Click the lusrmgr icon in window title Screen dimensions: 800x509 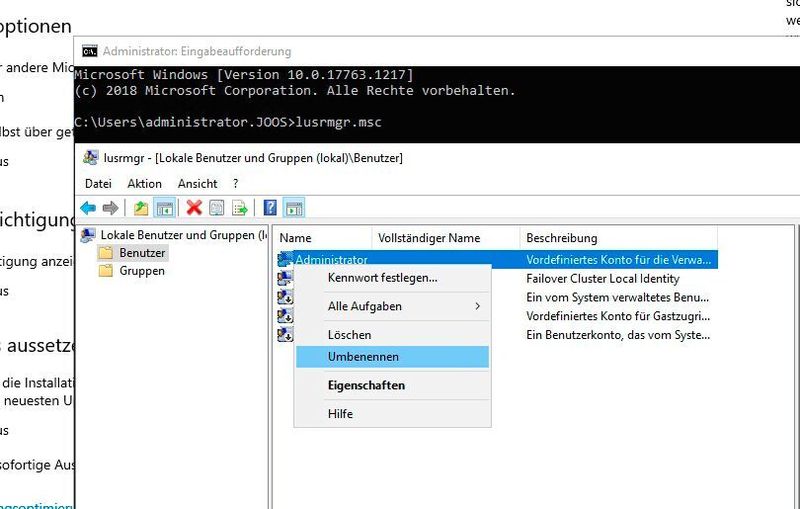pyautogui.click(x=90, y=158)
